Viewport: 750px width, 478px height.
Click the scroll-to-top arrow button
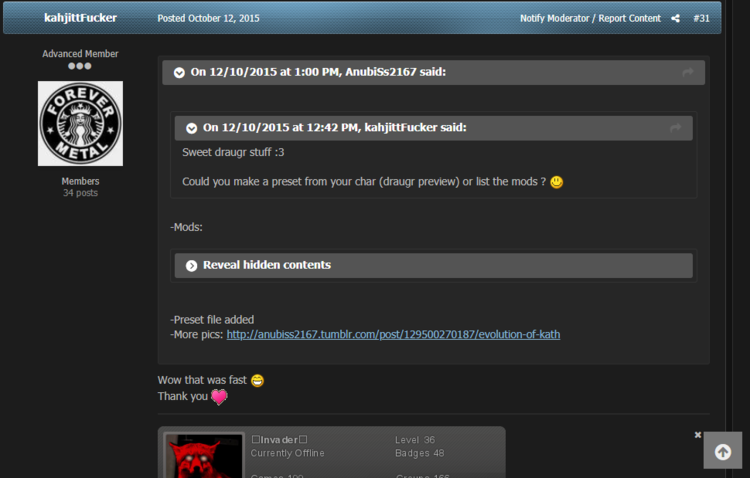(x=723, y=451)
